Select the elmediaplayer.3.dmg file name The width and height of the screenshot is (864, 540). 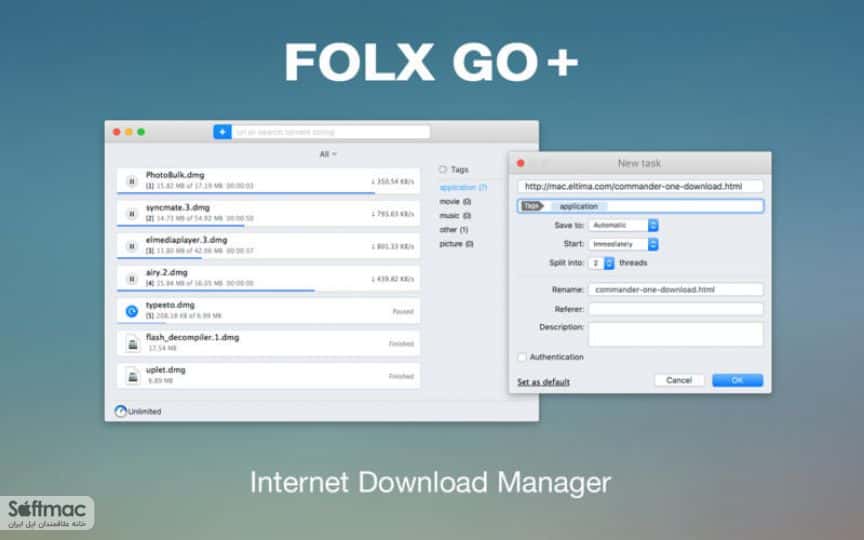(187, 240)
